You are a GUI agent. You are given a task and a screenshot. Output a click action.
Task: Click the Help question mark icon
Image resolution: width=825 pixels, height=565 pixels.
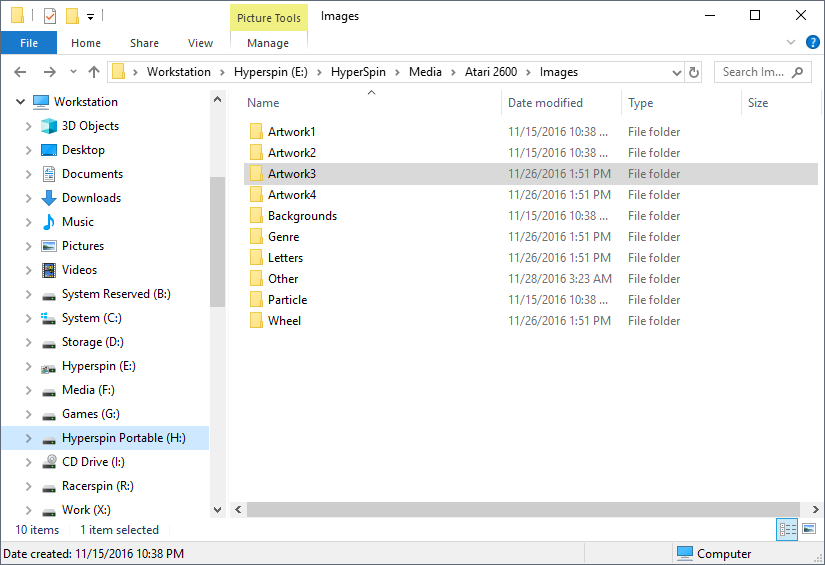(812, 42)
